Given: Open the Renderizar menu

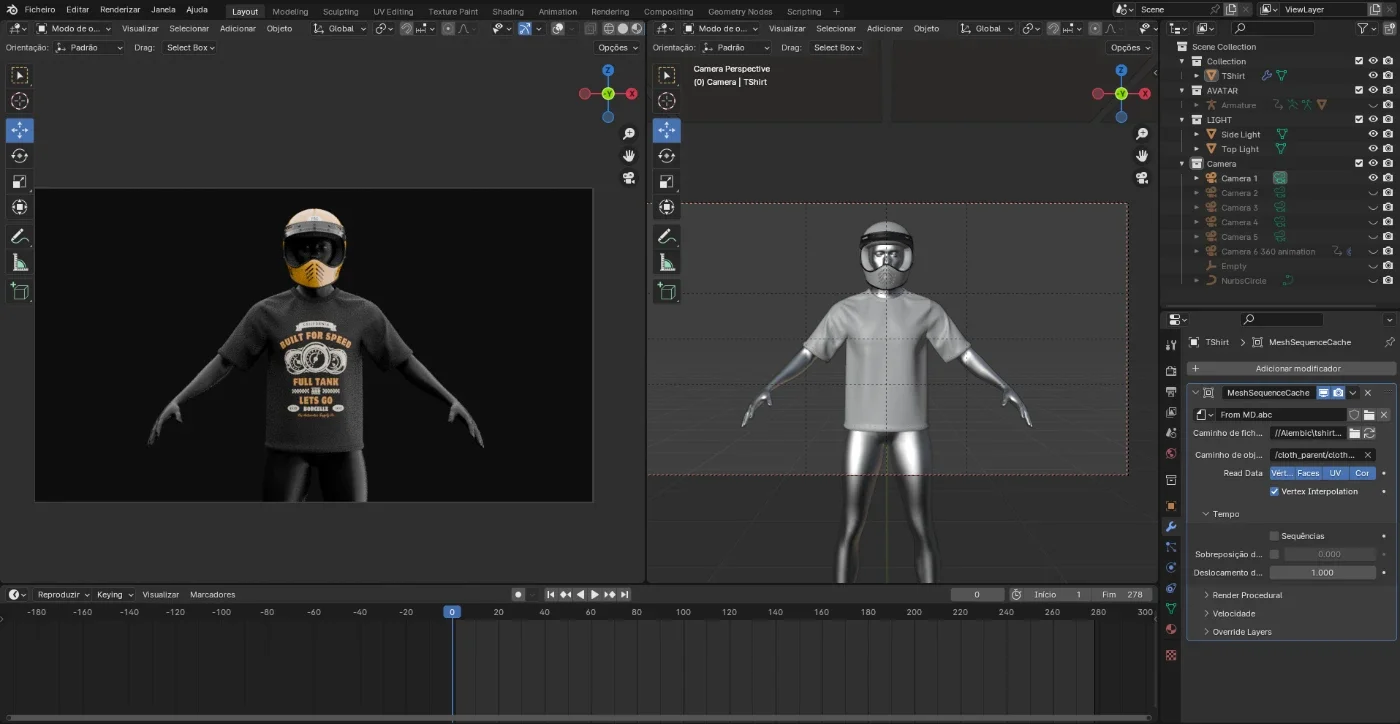Looking at the screenshot, I should pos(120,9).
